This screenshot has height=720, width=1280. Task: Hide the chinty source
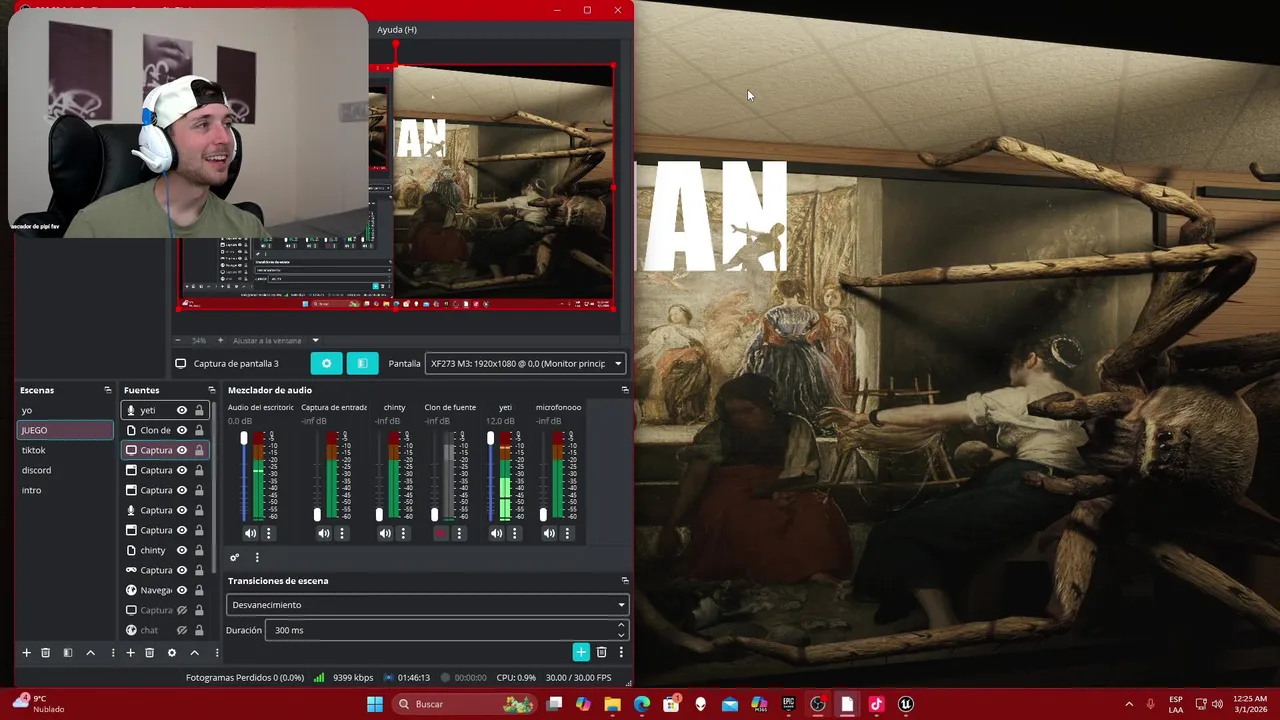pos(182,550)
